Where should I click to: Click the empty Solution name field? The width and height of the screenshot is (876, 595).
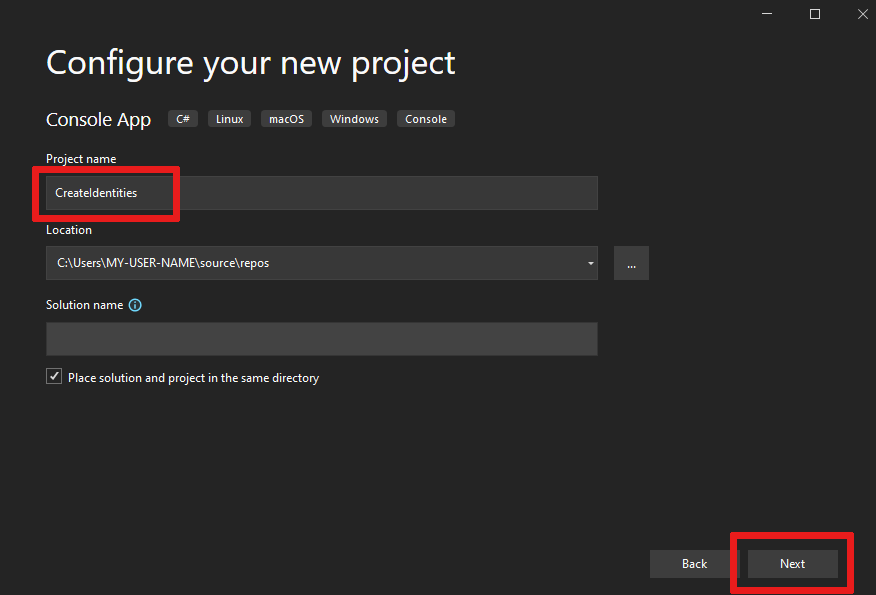pyautogui.click(x=322, y=339)
